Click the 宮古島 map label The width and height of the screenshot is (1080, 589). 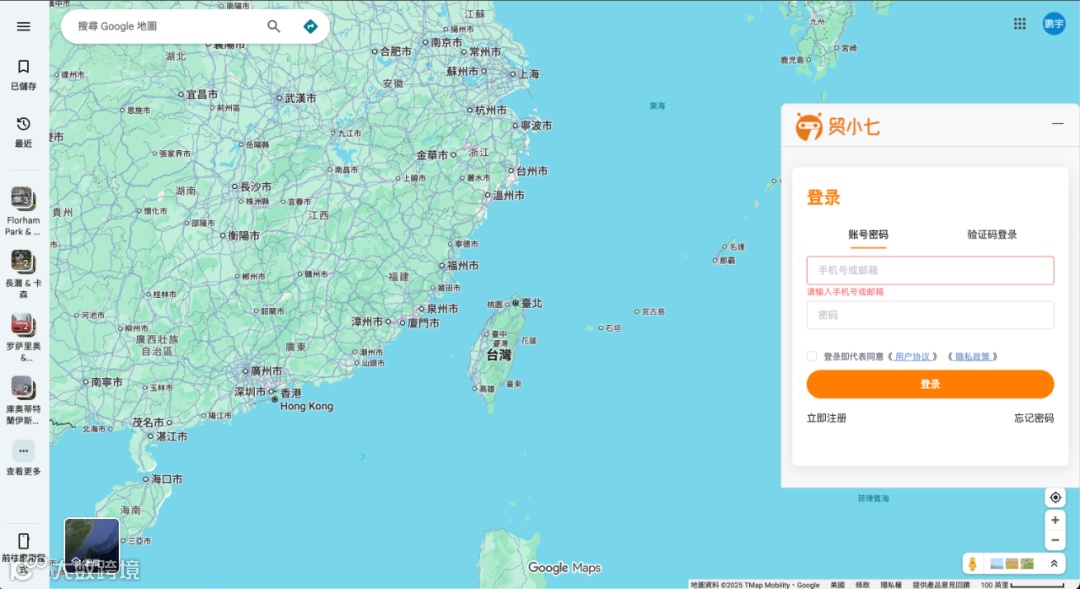click(x=654, y=312)
